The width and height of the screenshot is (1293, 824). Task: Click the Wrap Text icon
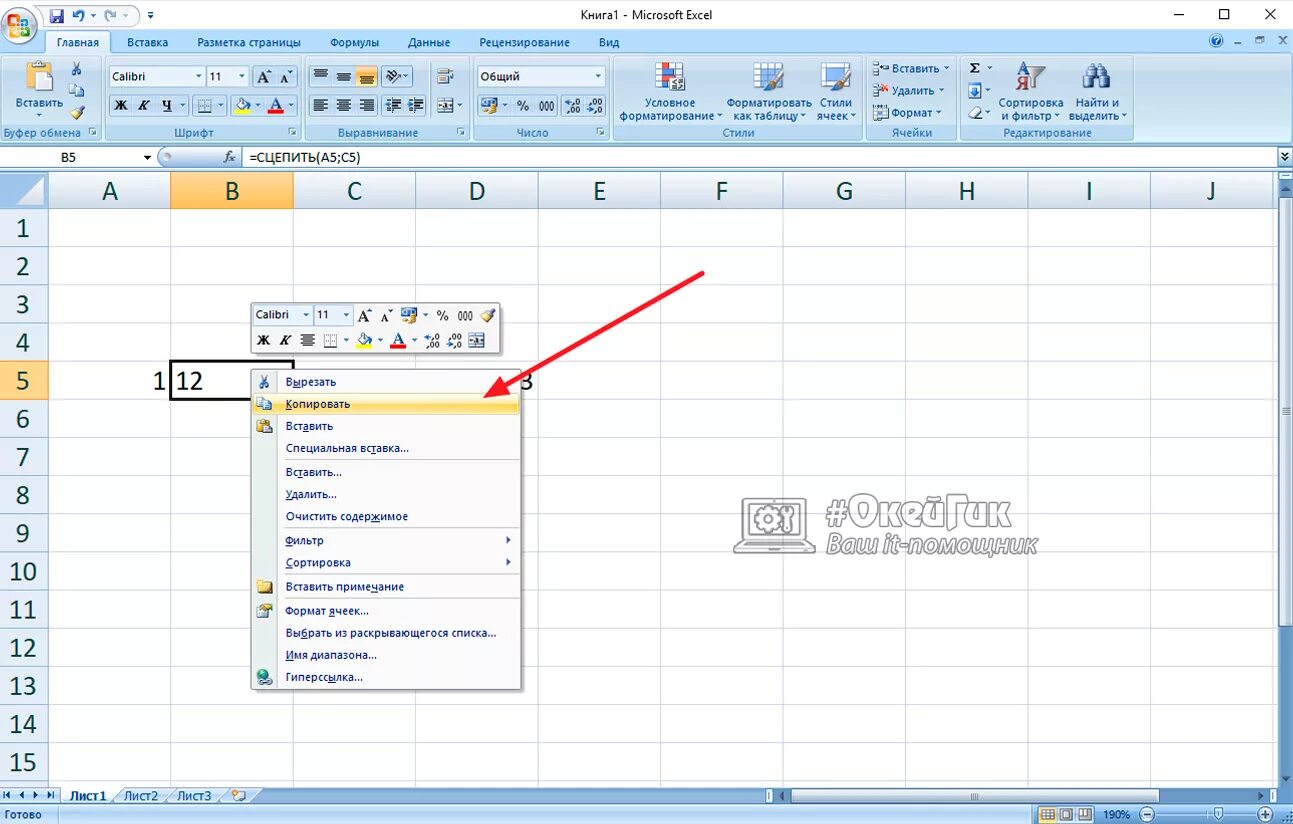point(446,77)
